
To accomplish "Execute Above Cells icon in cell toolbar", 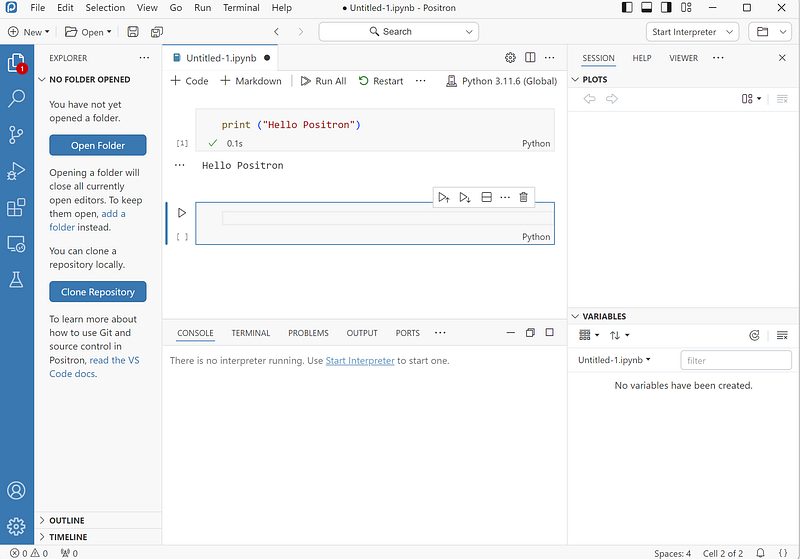I will click(x=444, y=197).
